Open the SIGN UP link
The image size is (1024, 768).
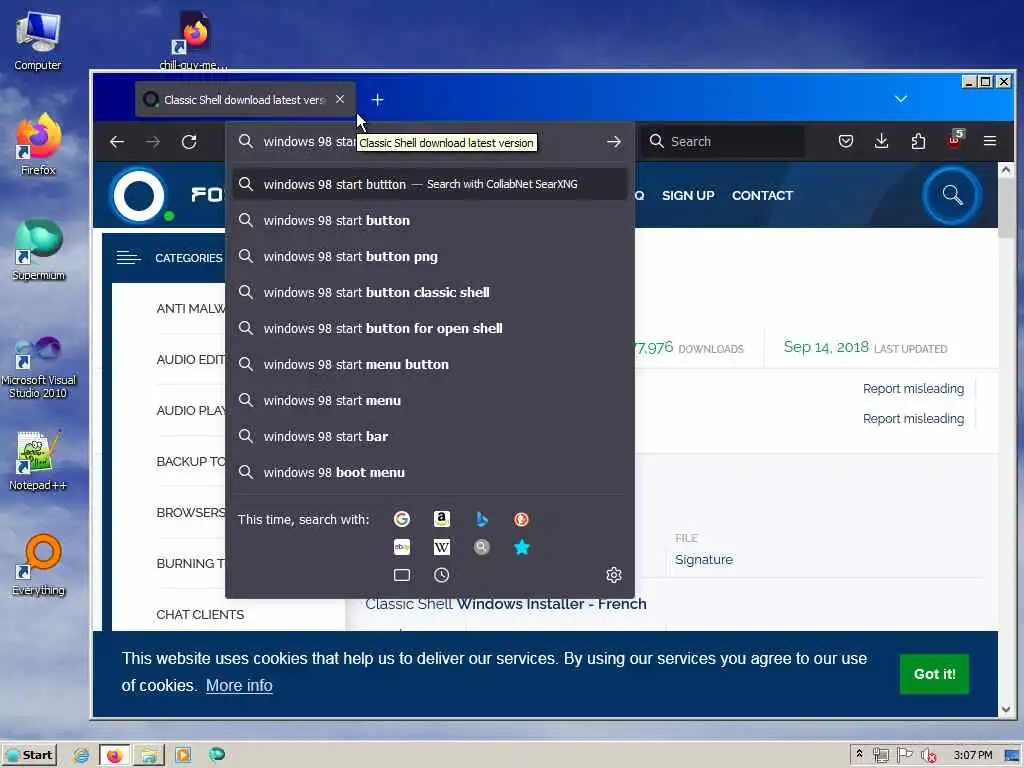[688, 195]
